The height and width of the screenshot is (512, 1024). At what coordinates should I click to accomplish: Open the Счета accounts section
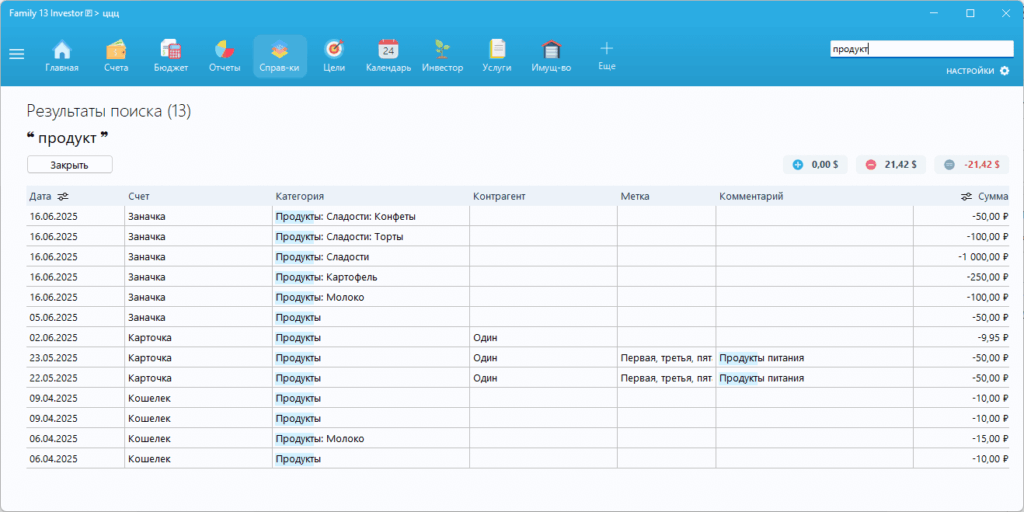pos(116,56)
